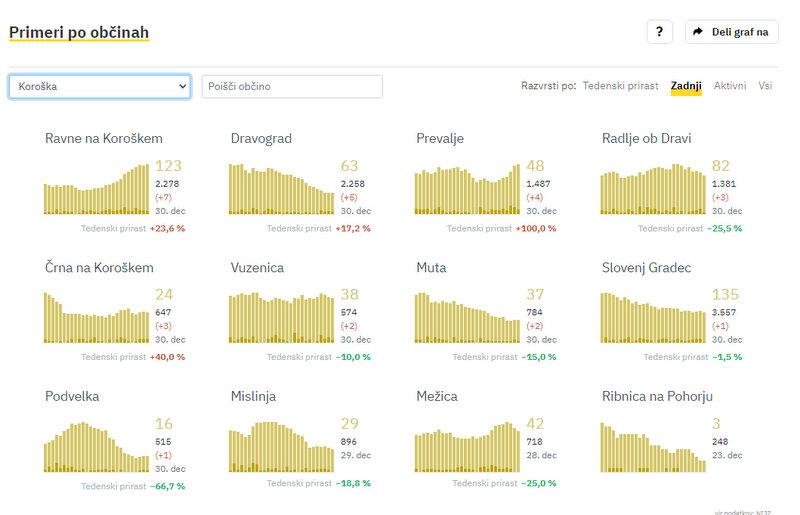Switch sorting to Vsi
800x515 pixels.
tap(765, 86)
